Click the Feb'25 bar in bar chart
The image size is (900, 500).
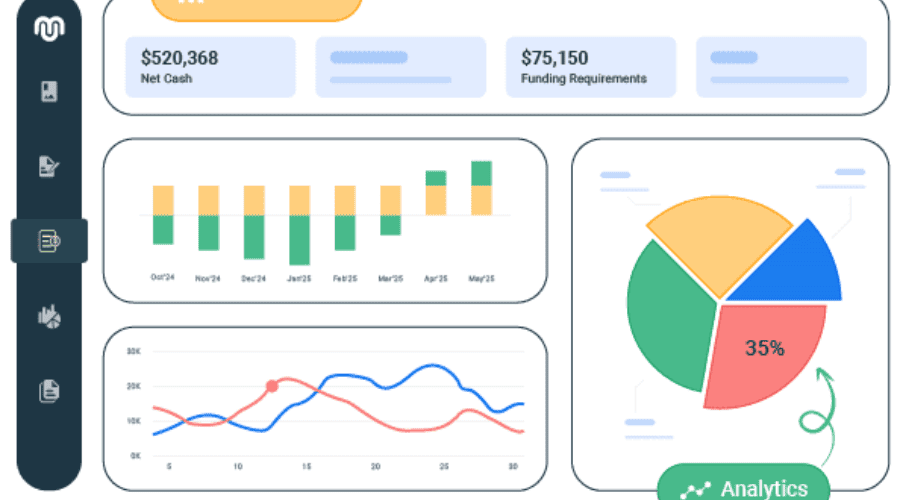coord(345,218)
